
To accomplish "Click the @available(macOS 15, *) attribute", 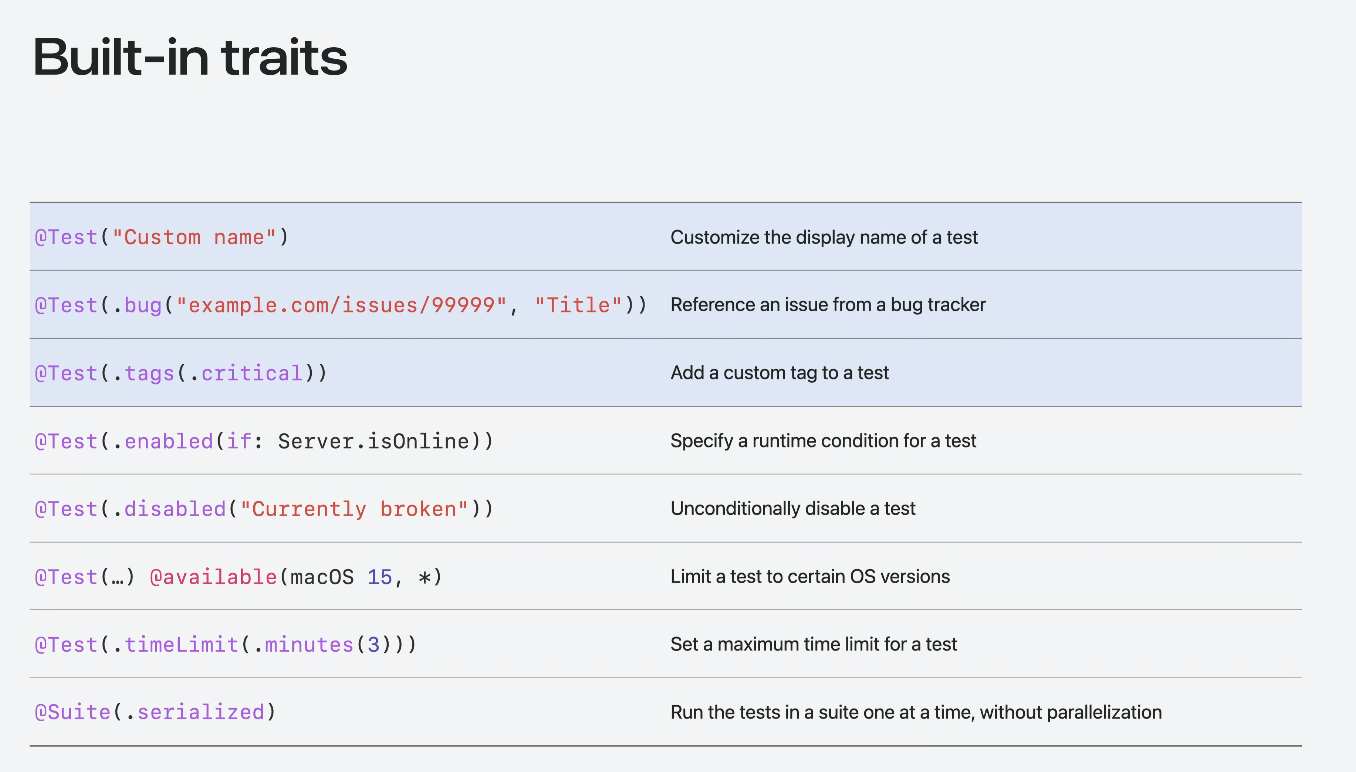I will [295, 577].
